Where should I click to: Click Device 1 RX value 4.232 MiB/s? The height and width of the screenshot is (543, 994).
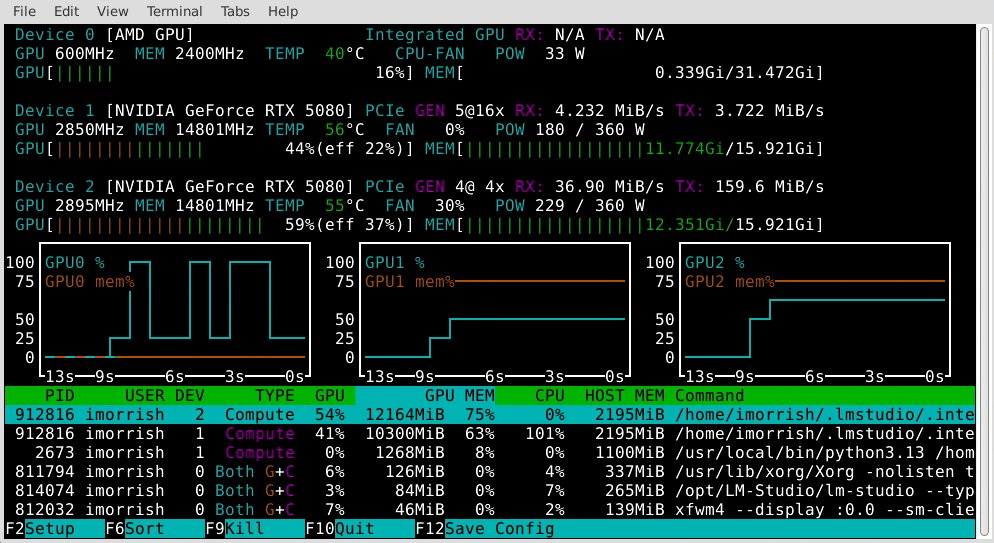tap(609, 110)
